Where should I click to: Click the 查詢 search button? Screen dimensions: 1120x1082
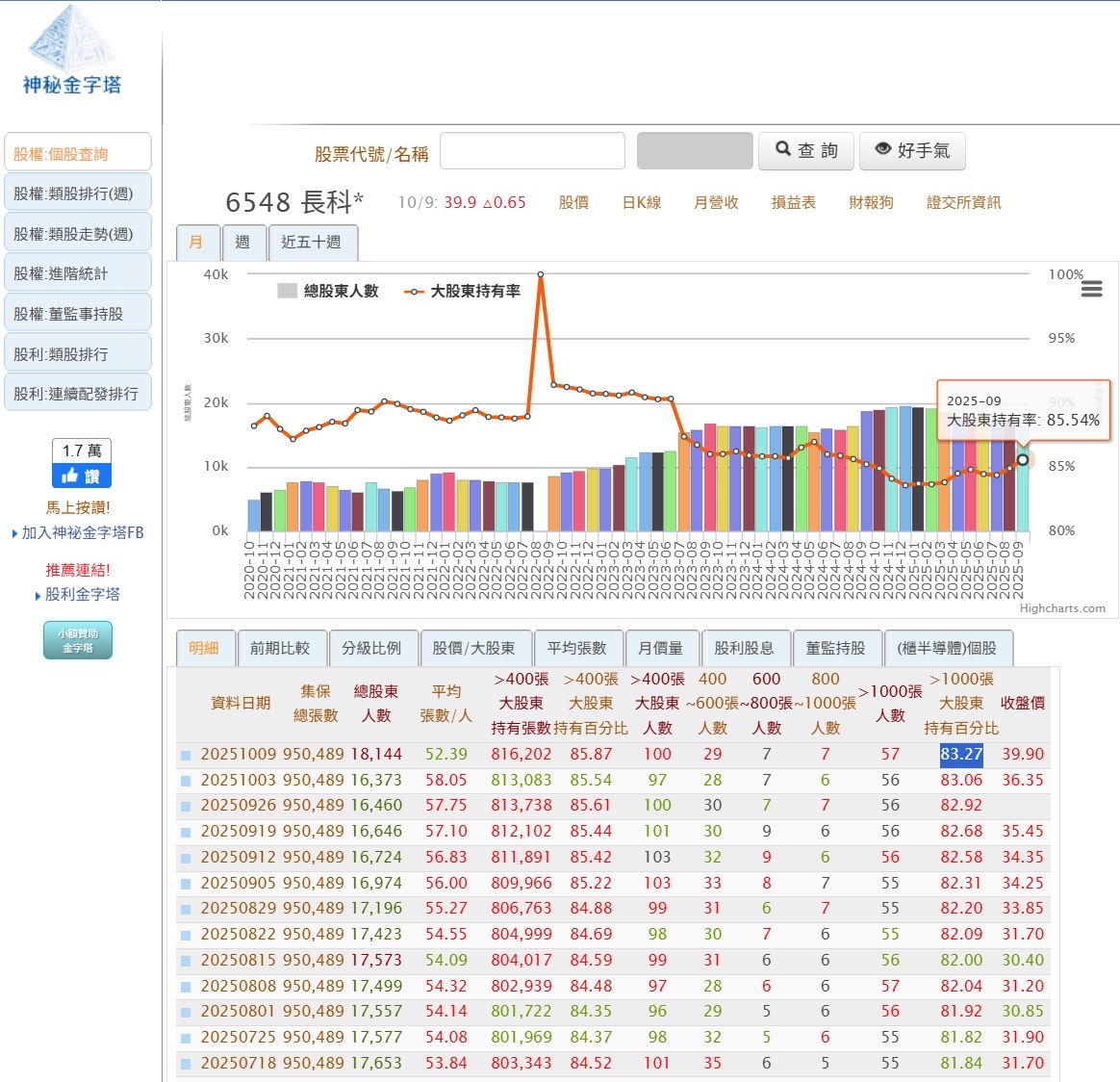(806, 151)
